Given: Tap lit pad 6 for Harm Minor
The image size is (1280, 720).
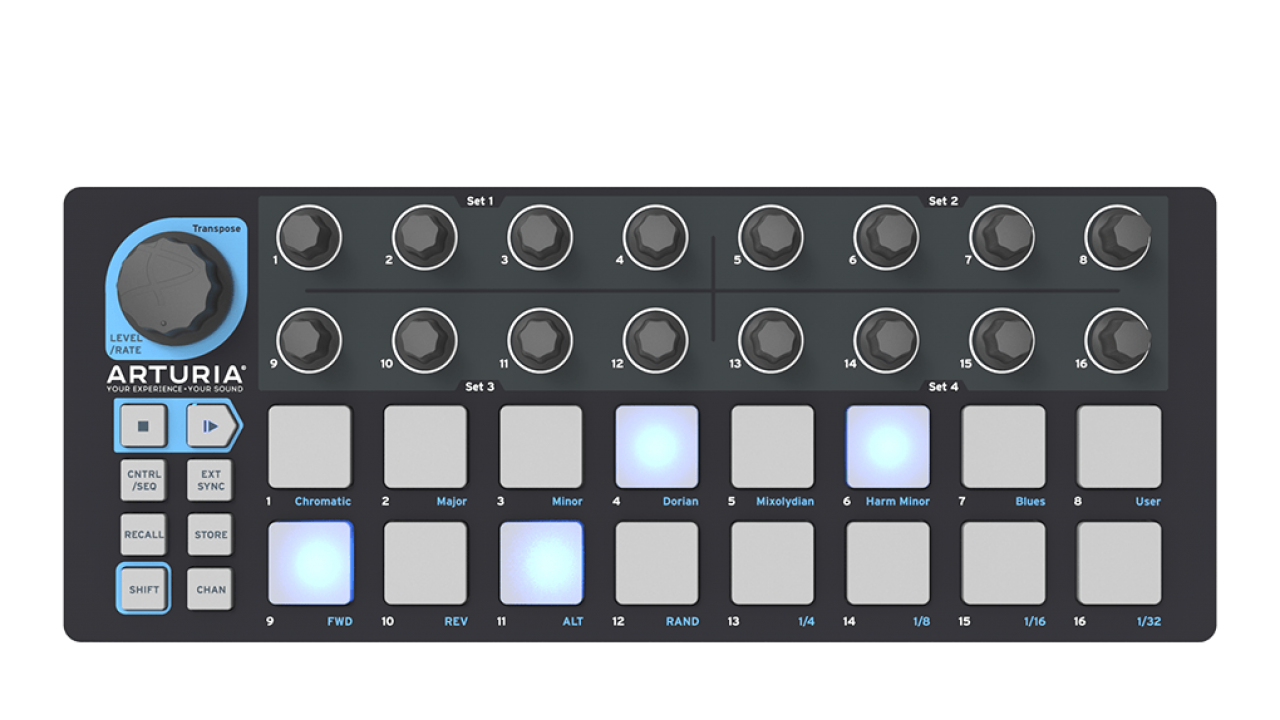Looking at the screenshot, I should (888, 446).
